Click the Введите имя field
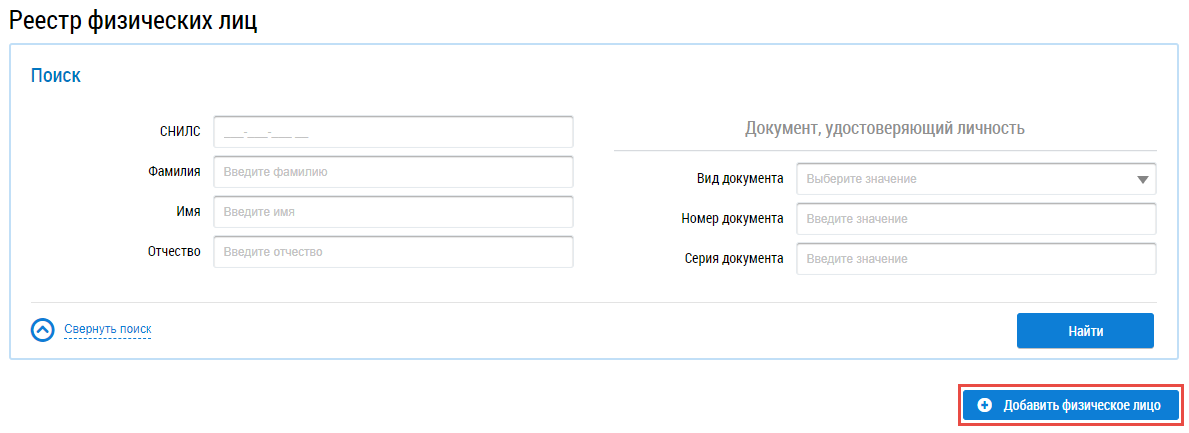This screenshot has width=1189, height=433. pyautogui.click(x=393, y=212)
